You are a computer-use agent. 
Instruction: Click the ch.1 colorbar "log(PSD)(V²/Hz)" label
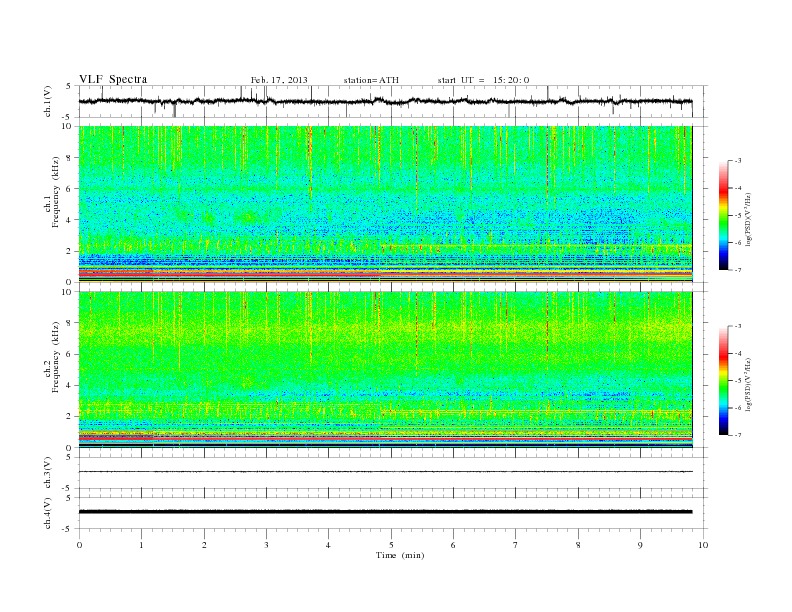tap(748, 219)
